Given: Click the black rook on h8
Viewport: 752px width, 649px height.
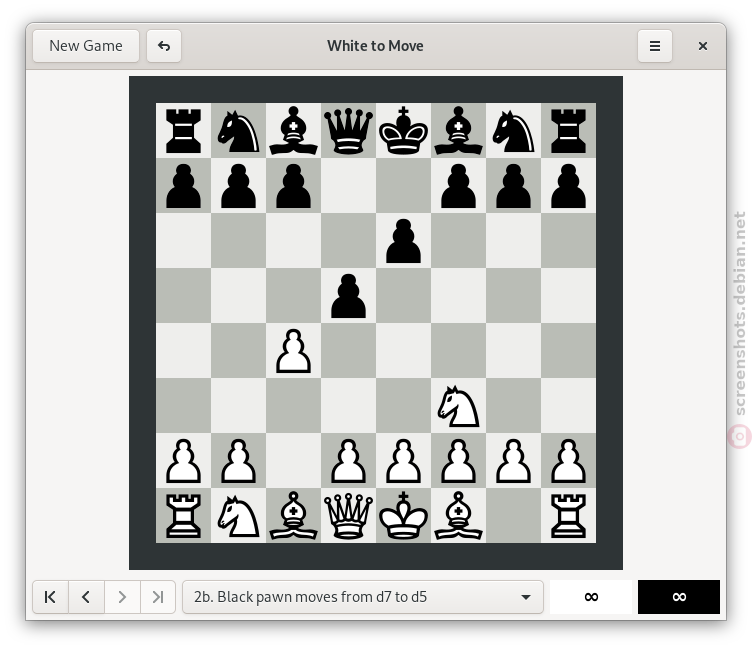Looking at the screenshot, I should pos(568,130).
